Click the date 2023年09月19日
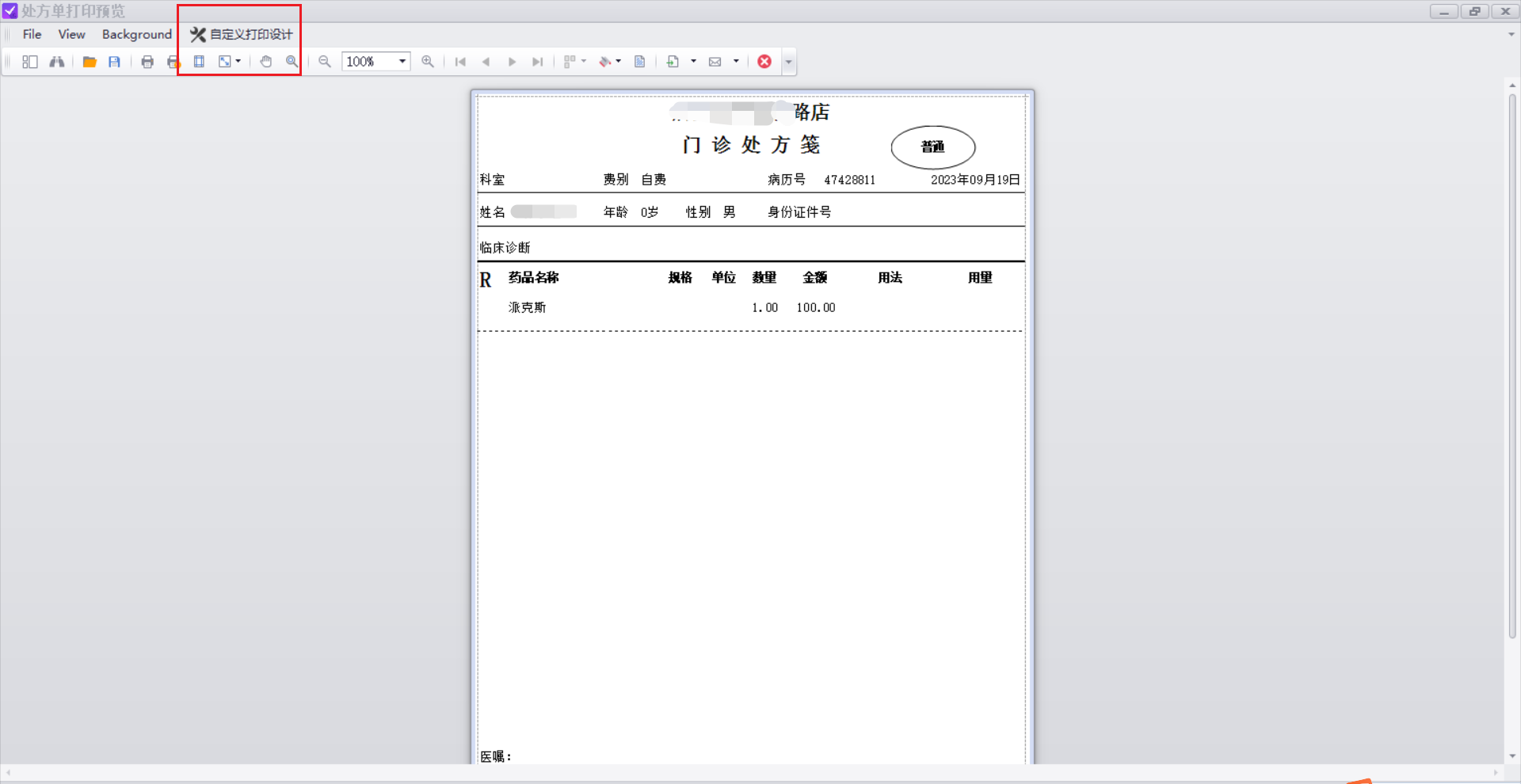1521x784 pixels. tap(975, 180)
